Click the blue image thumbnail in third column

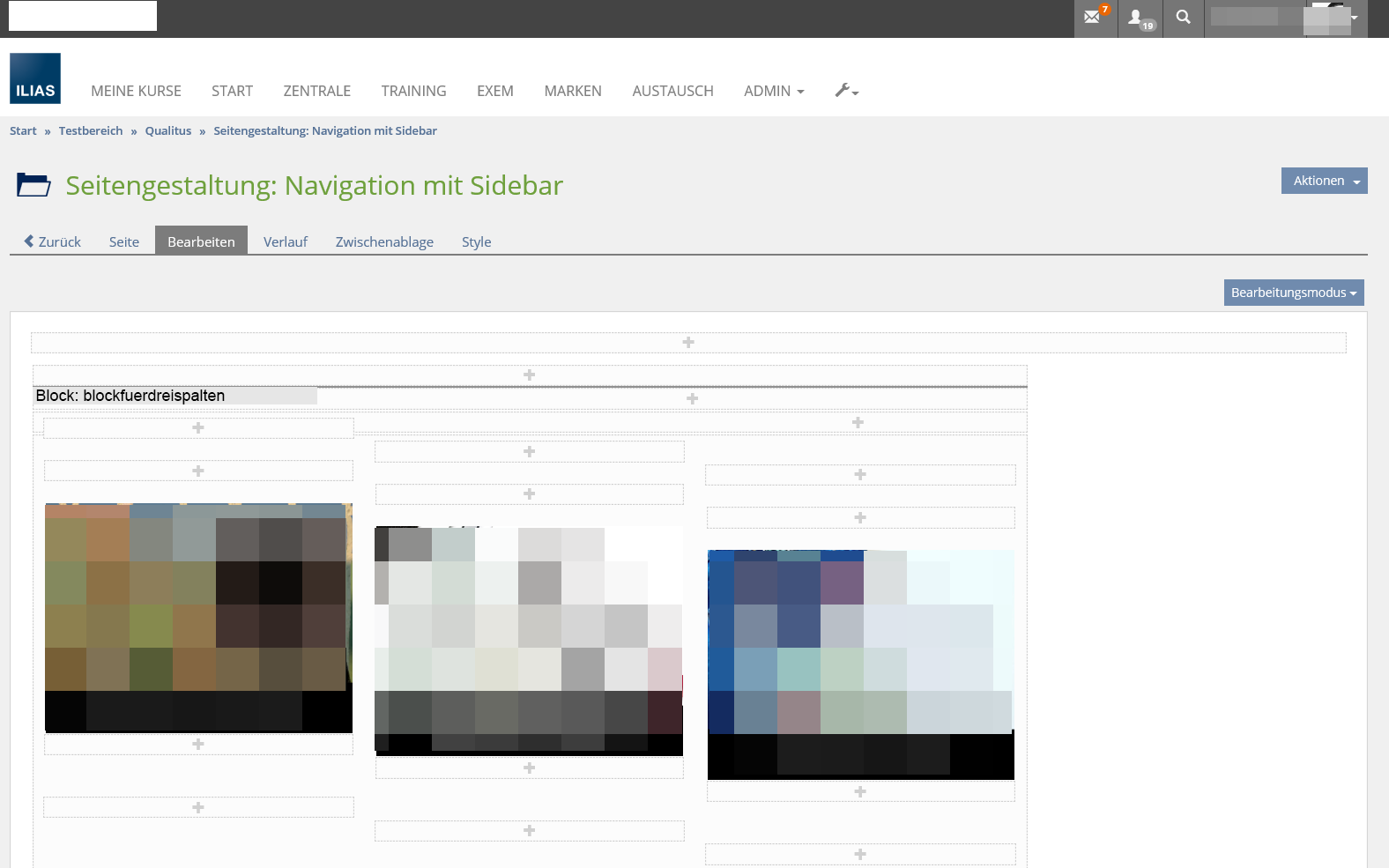(x=860, y=664)
